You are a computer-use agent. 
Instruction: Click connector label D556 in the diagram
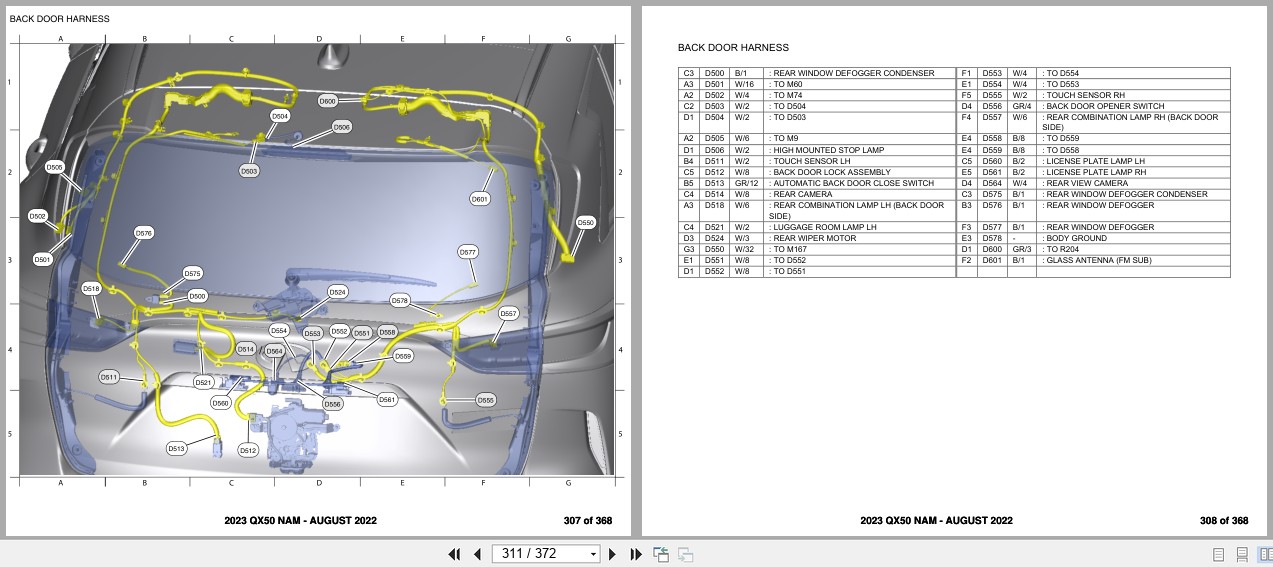coord(332,403)
